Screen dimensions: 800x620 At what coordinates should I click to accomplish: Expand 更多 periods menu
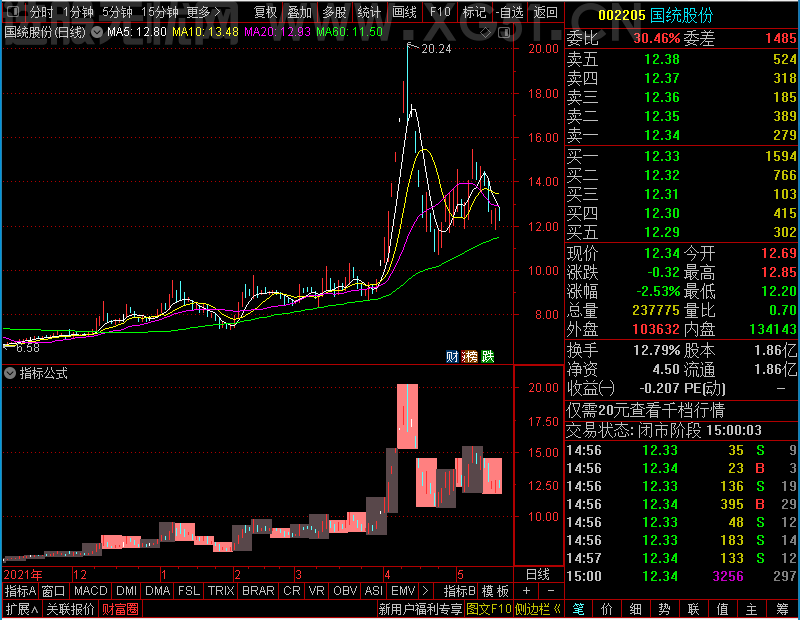point(204,12)
